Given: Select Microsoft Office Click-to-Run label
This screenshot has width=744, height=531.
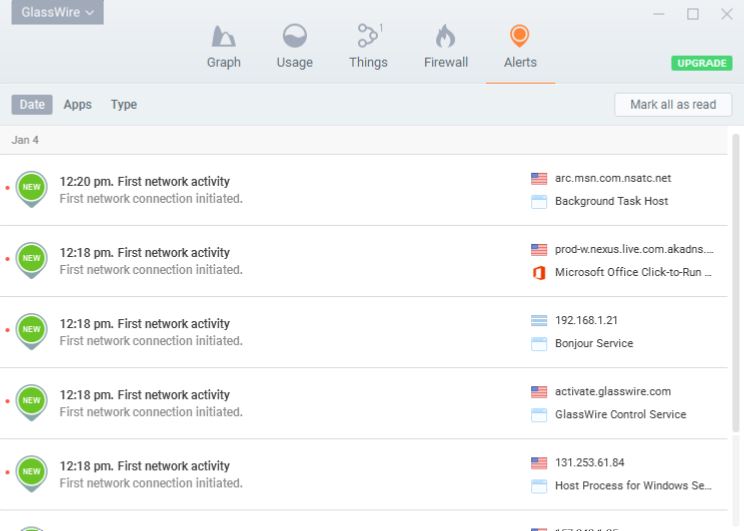Looking at the screenshot, I should (x=633, y=272).
